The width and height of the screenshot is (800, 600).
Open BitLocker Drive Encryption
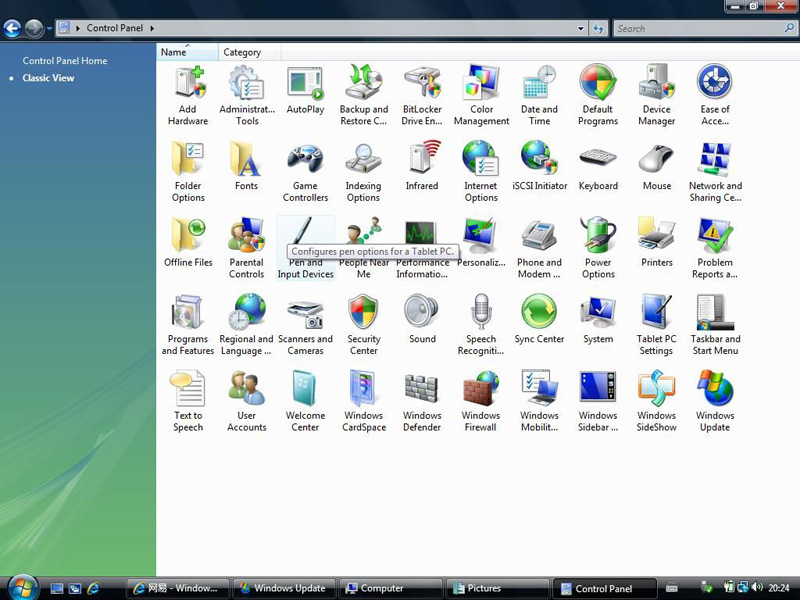coord(422,96)
